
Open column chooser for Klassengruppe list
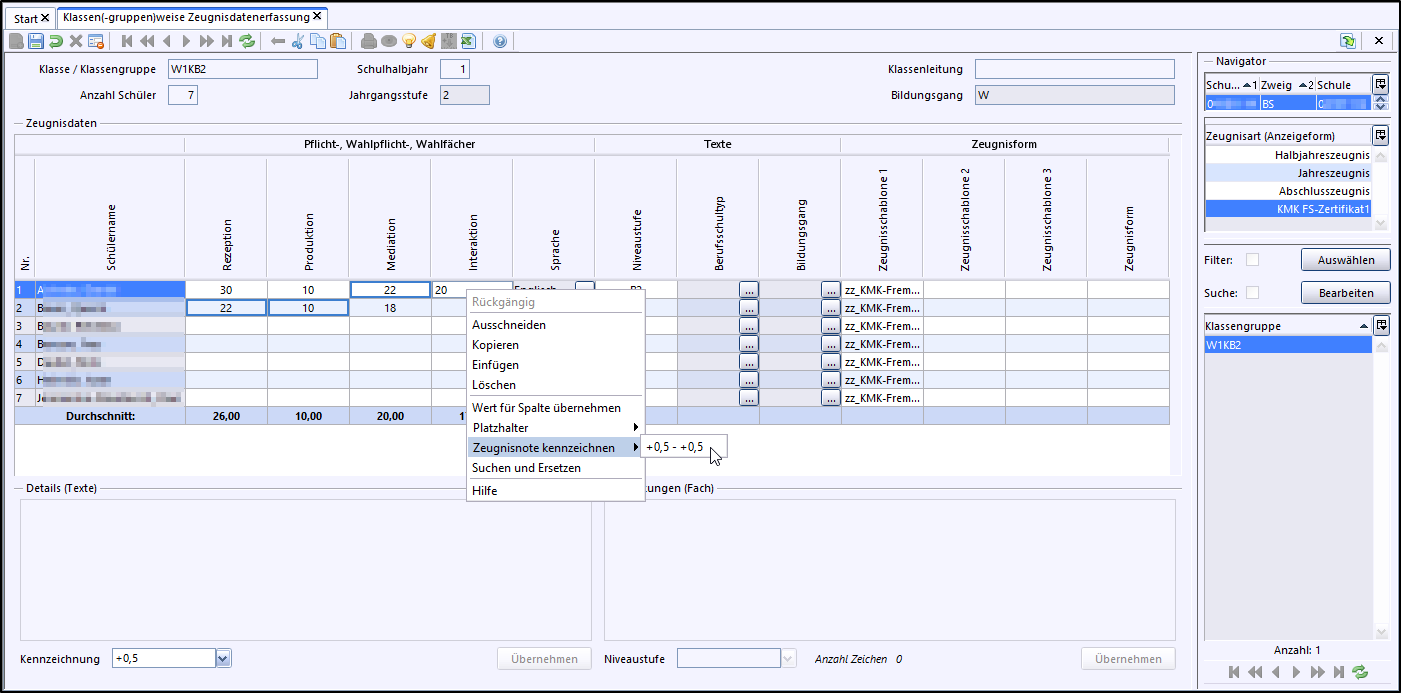pos(1381,325)
